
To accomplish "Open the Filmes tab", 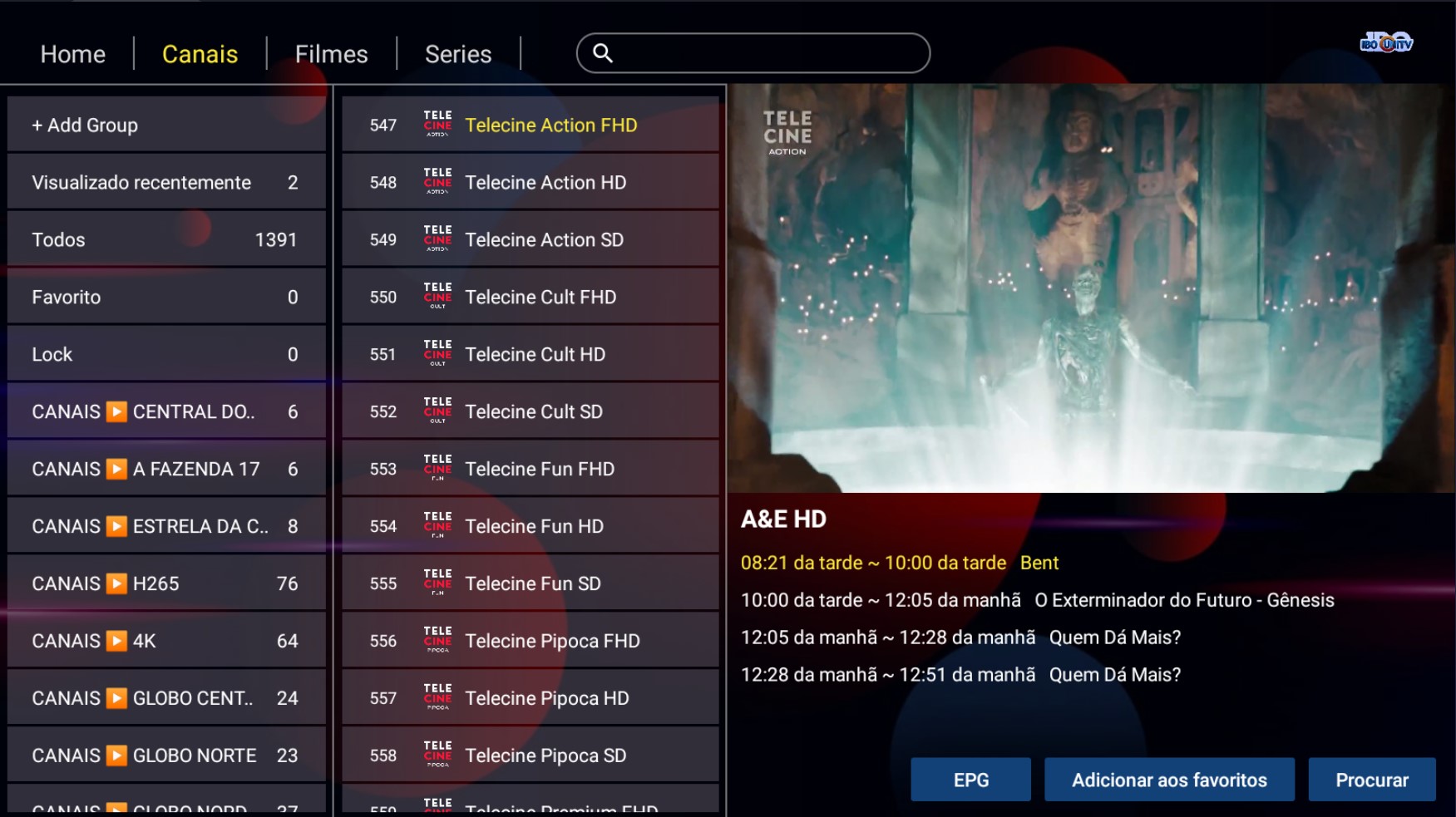I will tap(331, 54).
